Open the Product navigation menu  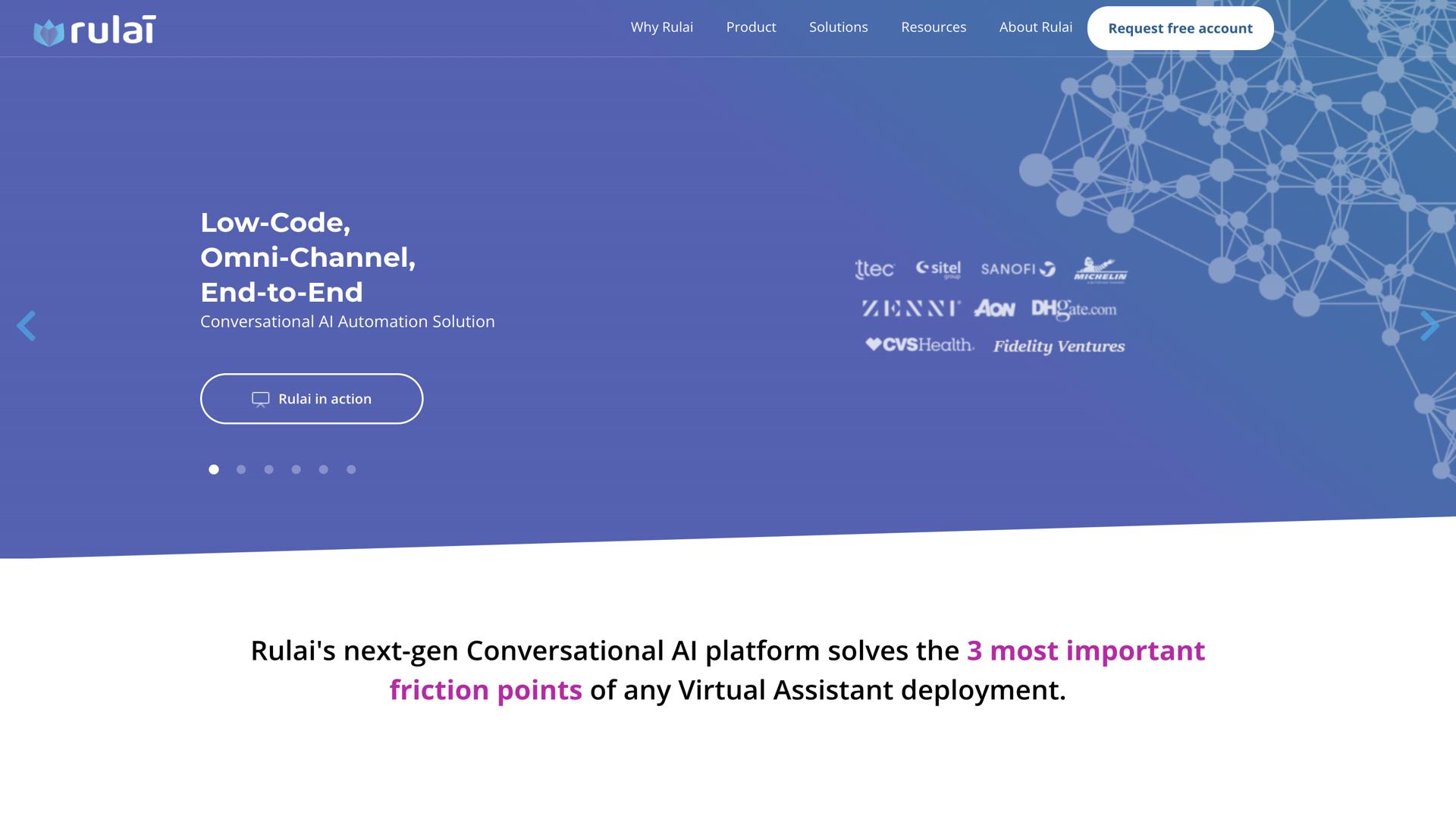[x=751, y=27]
